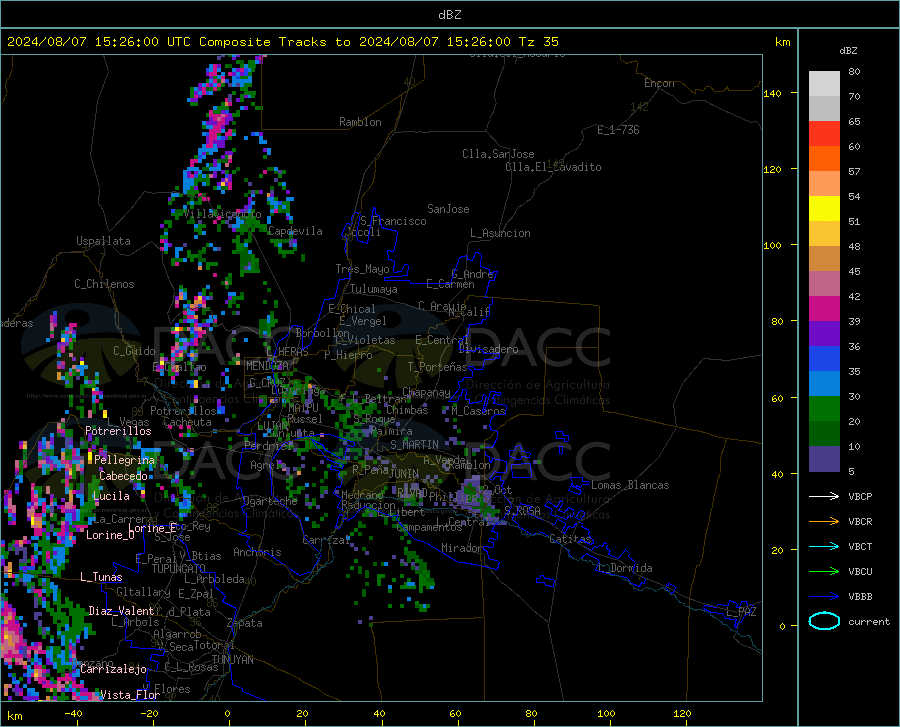Select the 51-54 dBZ yellow swatch
Viewport: 900px width, 727px height.
824,209
